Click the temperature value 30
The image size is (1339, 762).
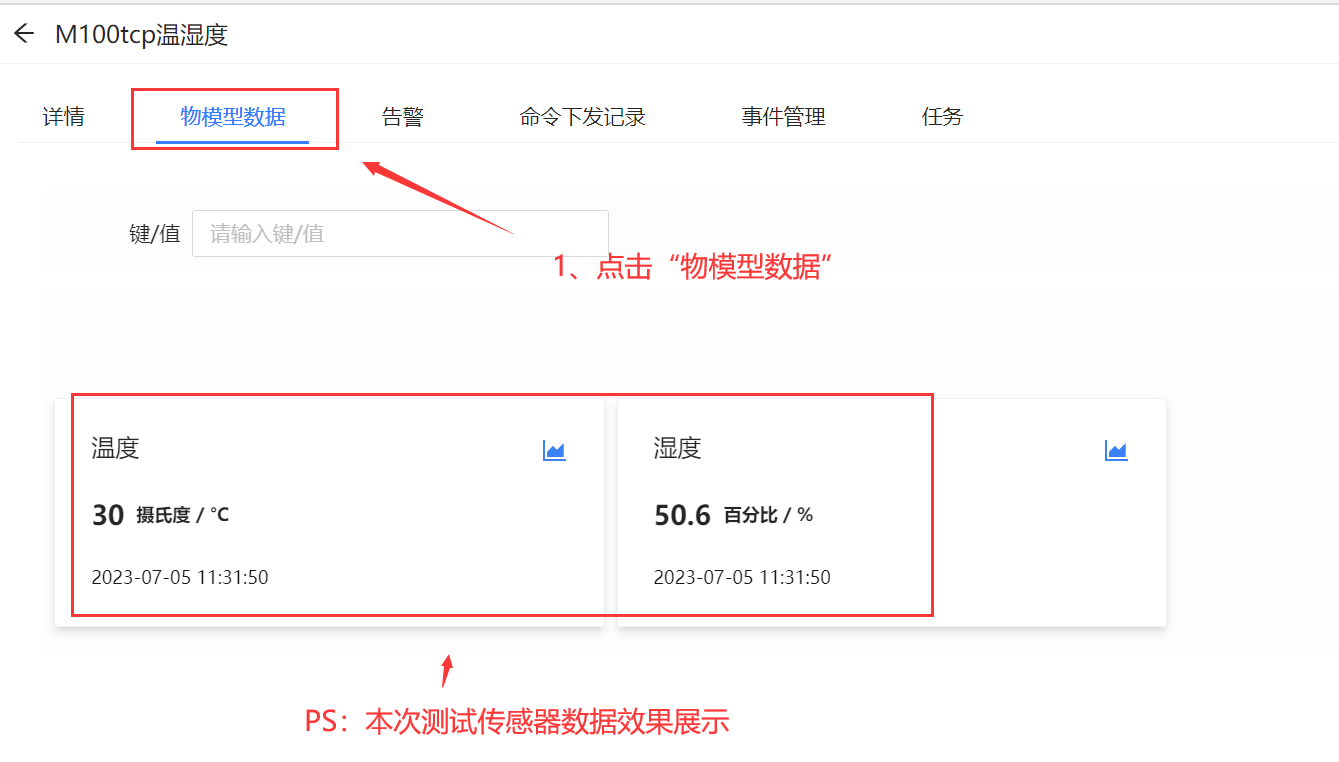(108, 515)
